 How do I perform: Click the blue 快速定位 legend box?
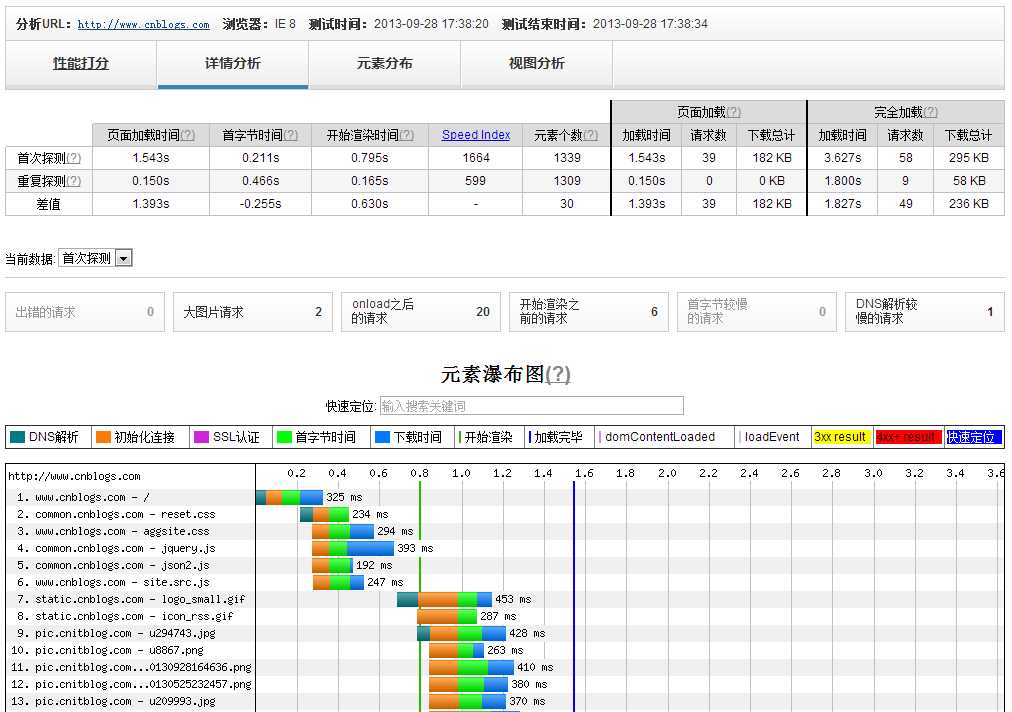click(973, 437)
